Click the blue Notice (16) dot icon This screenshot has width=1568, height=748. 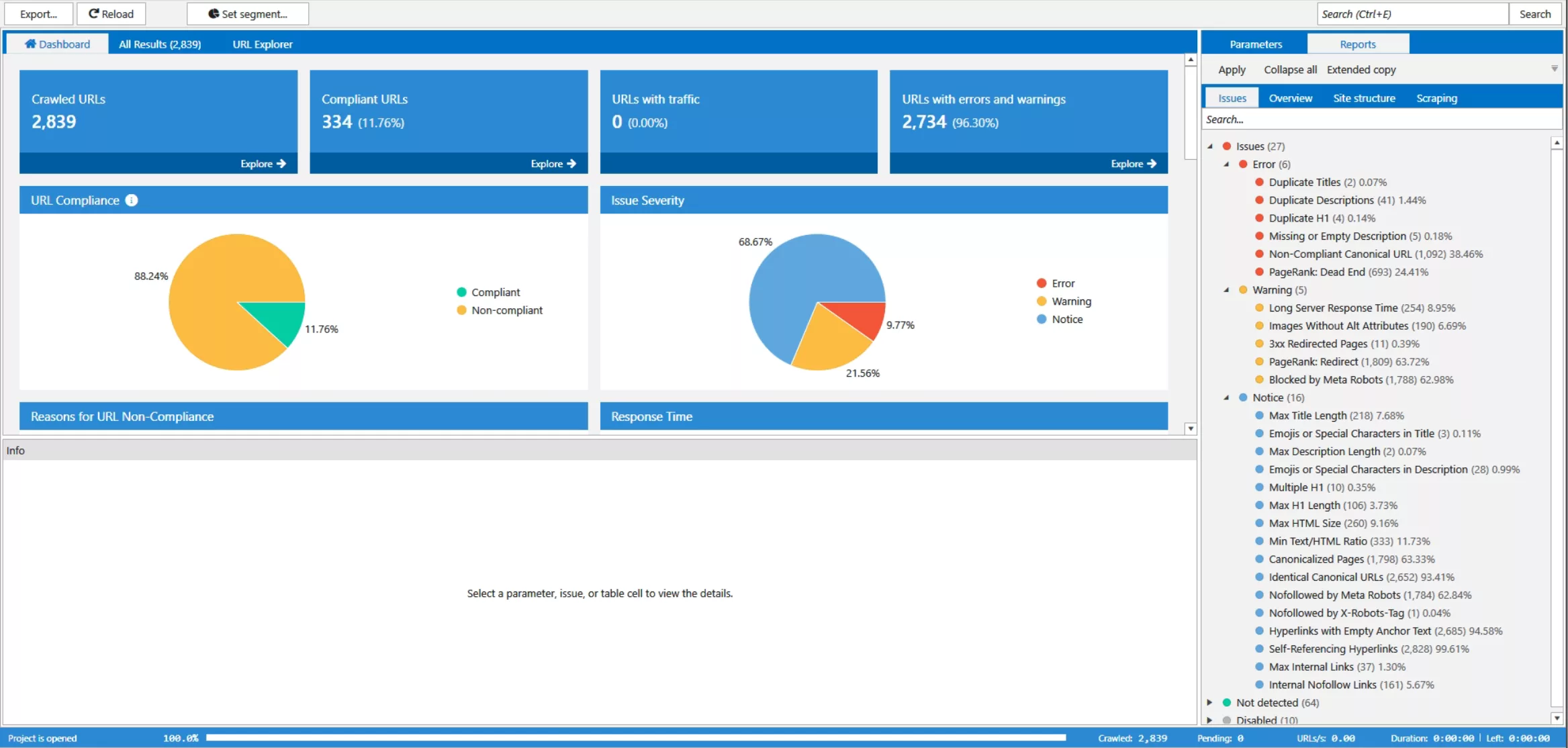coord(1243,398)
